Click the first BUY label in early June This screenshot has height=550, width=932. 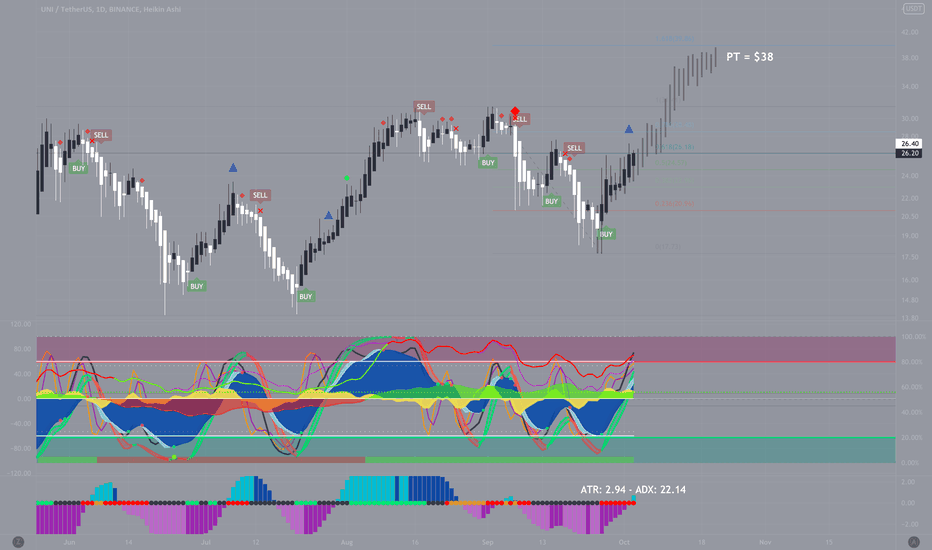tap(78, 168)
